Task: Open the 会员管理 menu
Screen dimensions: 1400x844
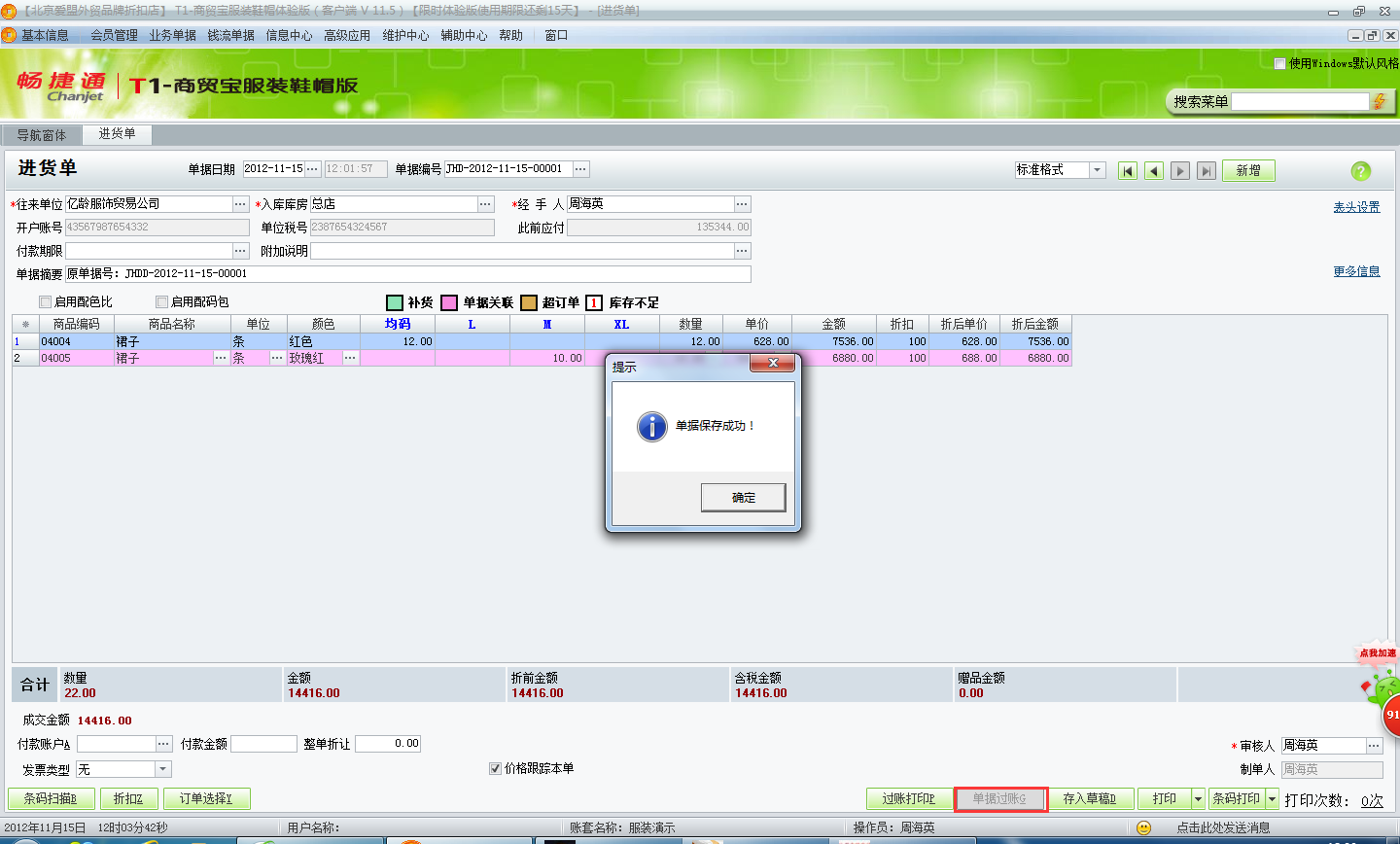Action: (115, 35)
